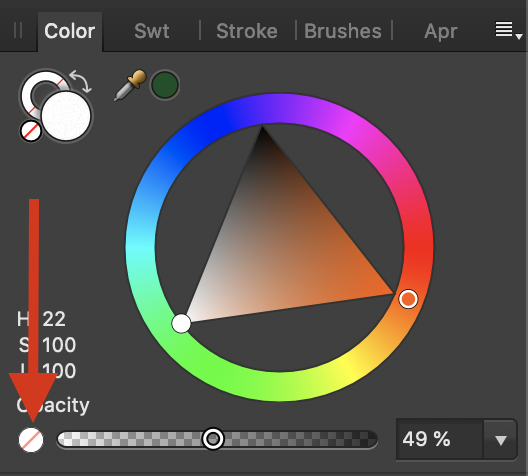The width and height of the screenshot is (528, 476).
Task: Open the Apr tab
Action: [x=440, y=32]
